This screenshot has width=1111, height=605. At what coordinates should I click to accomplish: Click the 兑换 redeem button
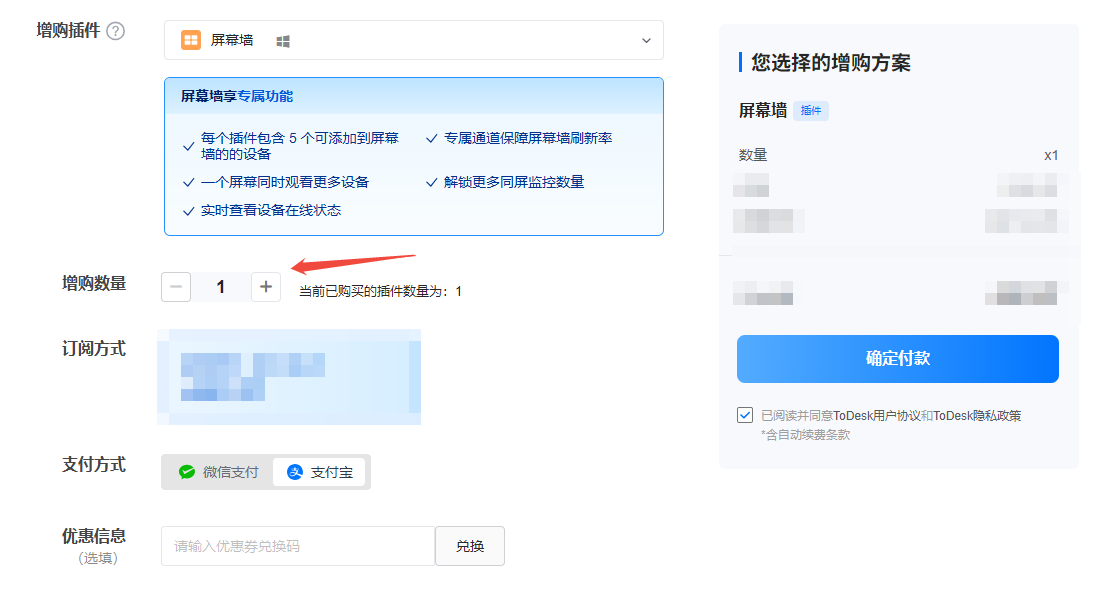[470, 546]
